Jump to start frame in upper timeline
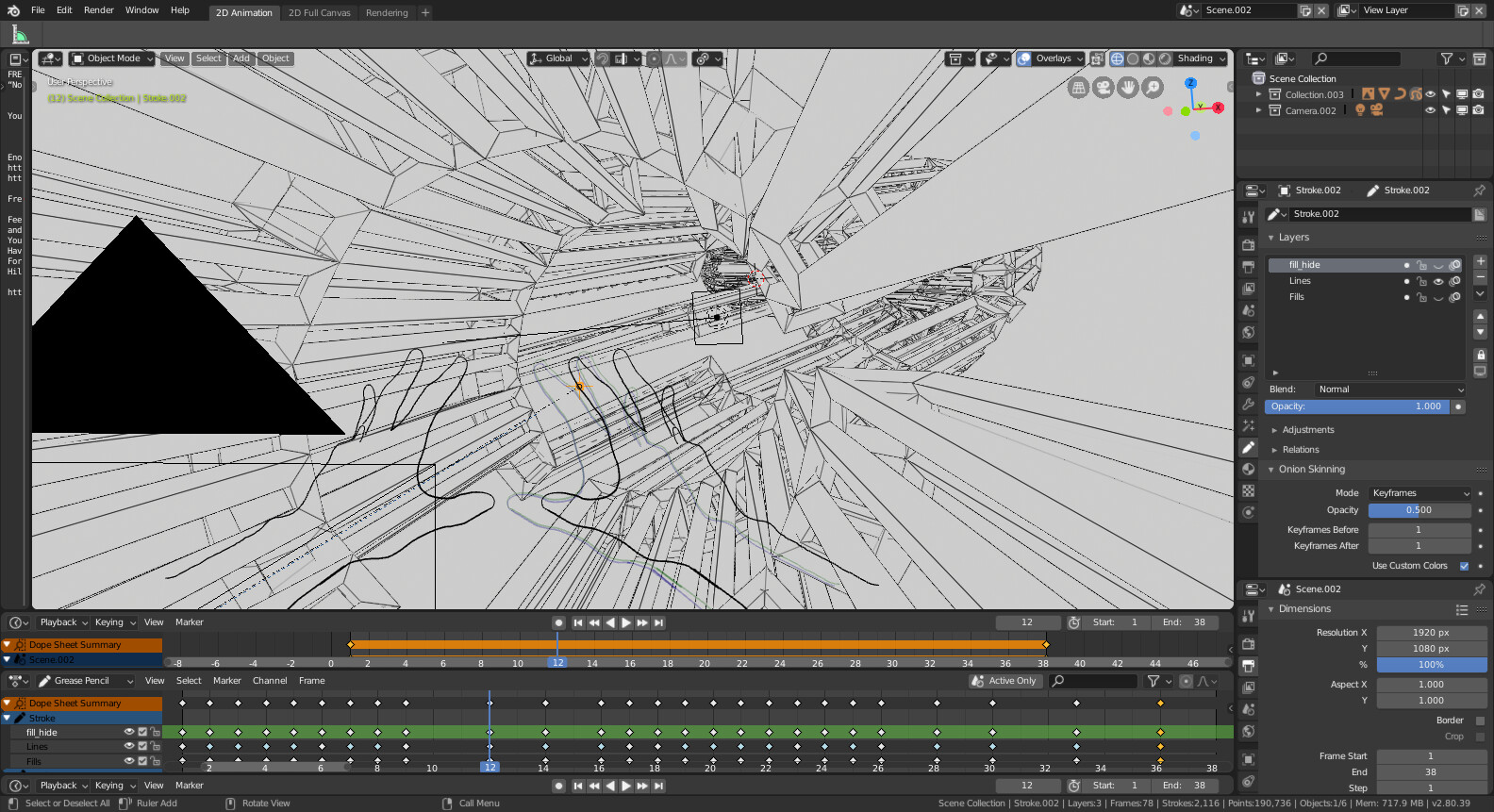 click(x=578, y=622)
